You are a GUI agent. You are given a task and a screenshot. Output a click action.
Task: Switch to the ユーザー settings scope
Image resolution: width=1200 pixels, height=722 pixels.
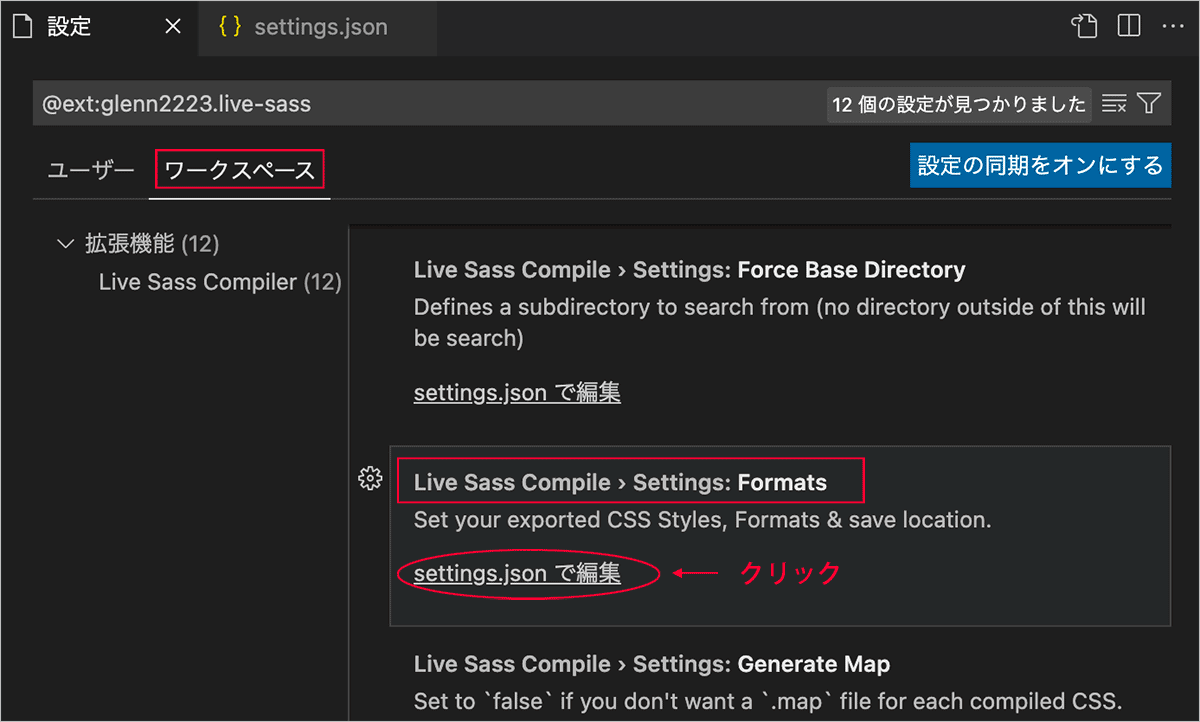point(91,170)
